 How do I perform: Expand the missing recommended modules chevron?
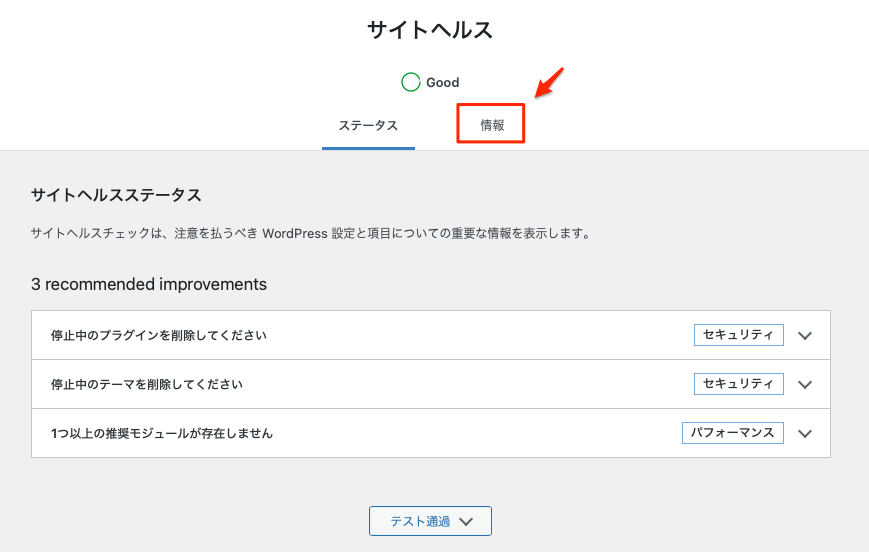[806, 434]
